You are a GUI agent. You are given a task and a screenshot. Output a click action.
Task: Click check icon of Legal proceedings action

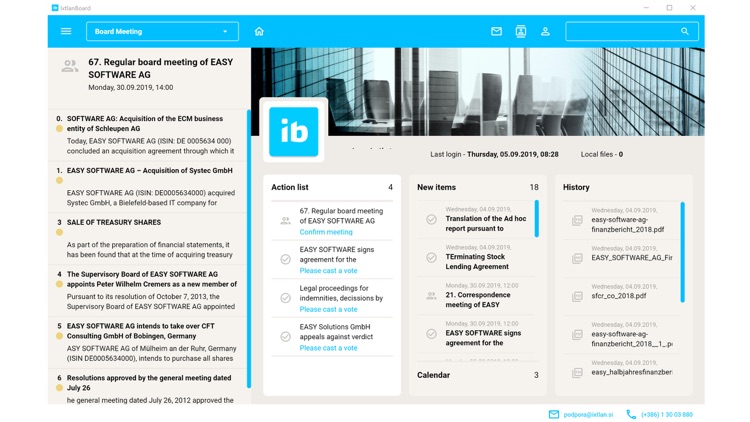pyautogui.click(x=286, y=298)
